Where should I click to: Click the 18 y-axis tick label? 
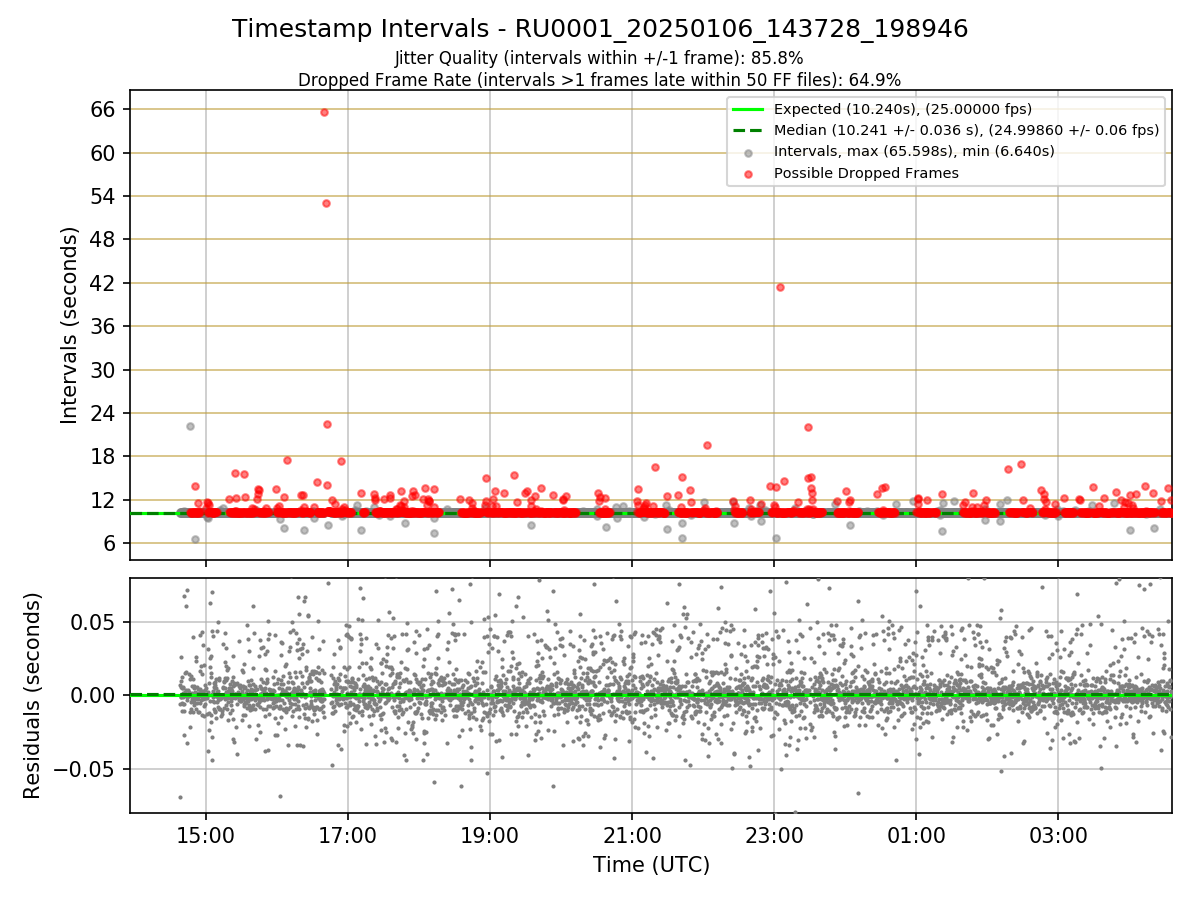[x=105, y=456]
